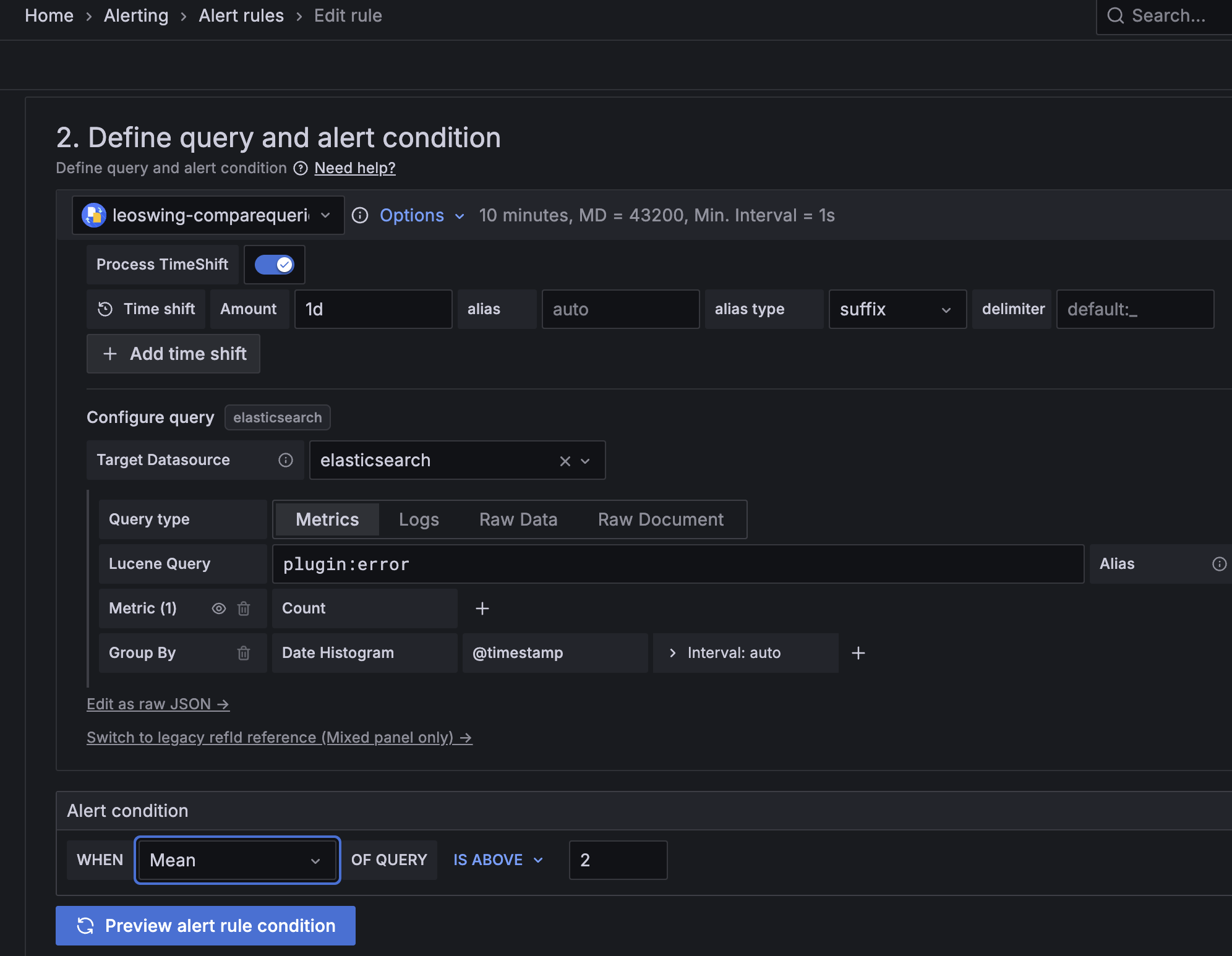This screenshot has width=1232, height=956.
Task: Open the leoswing-comparequeries datasource dropdown
Action: coord(208,215)
